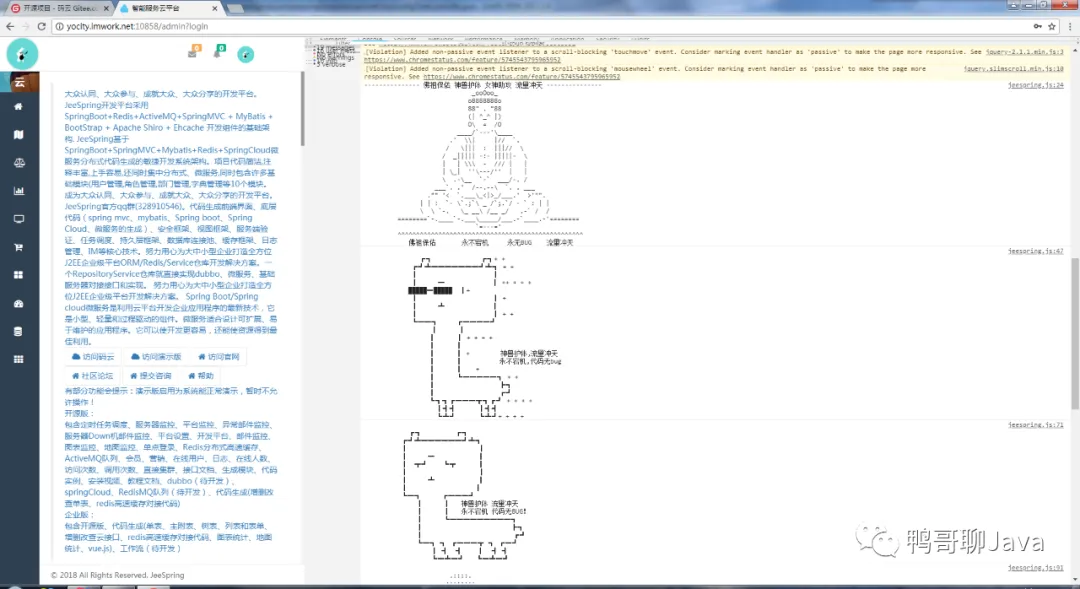Screen dimensions: 1080x589
Task: Open the mail envelope notification icon
Action: (194, 52)
